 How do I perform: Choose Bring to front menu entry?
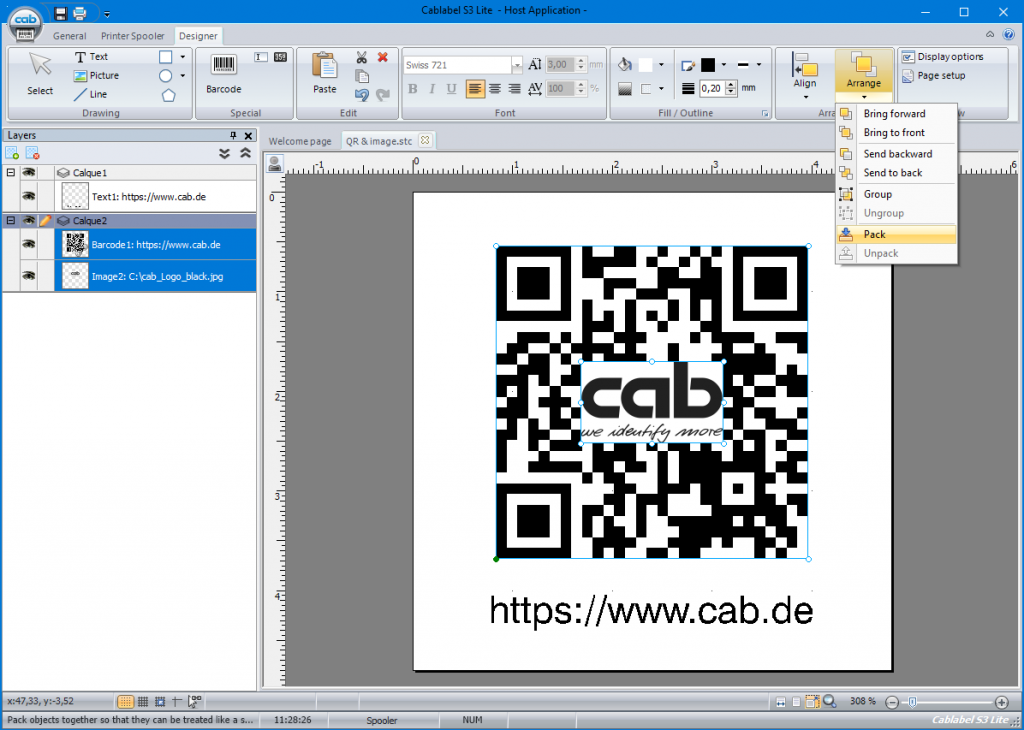896,133
